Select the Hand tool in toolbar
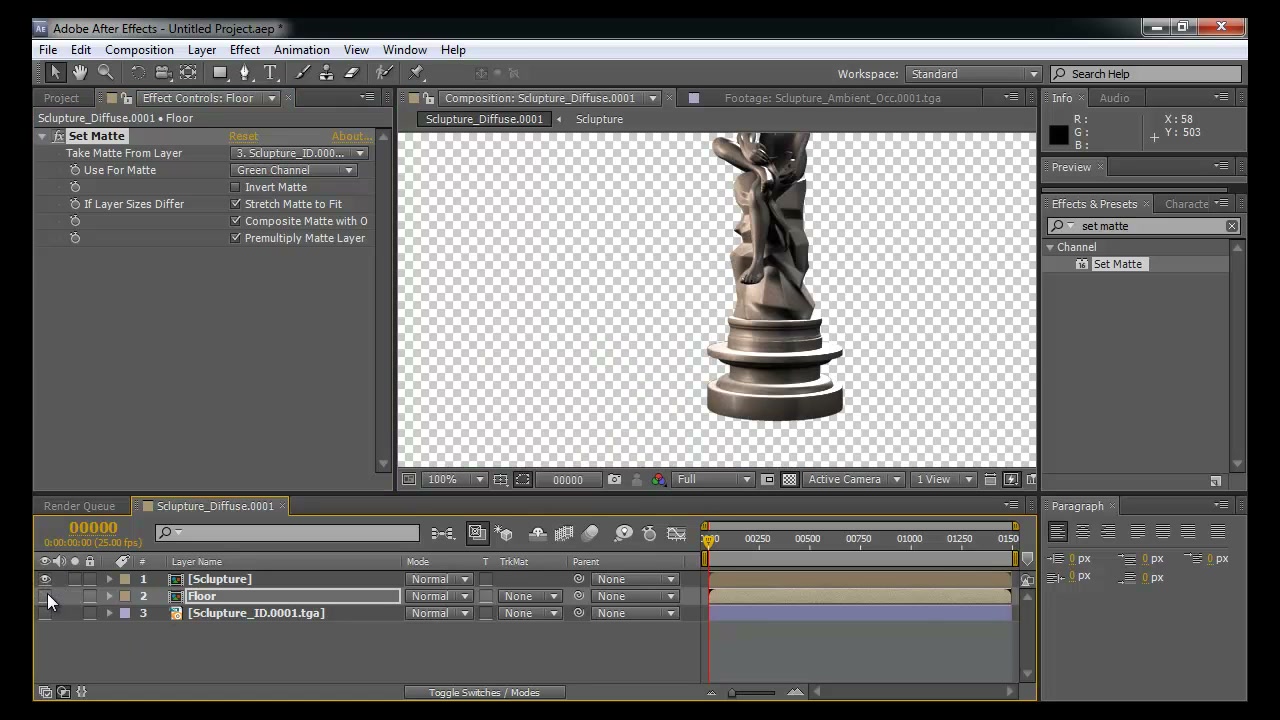The width and height of the screenshot is (1280, 720). [80, 73]
